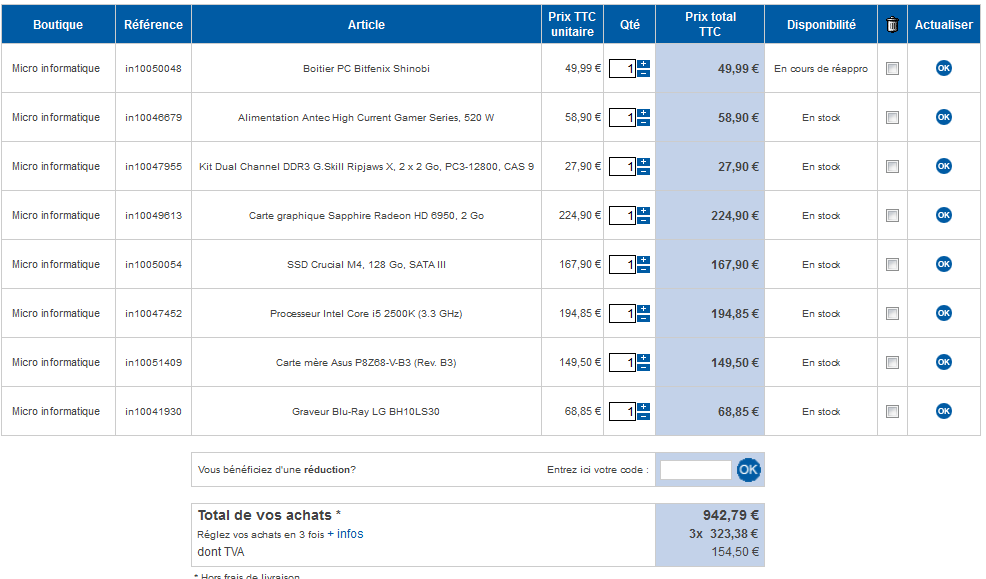Click quantity field for Alimentation Antec

(x=622, y=118)
